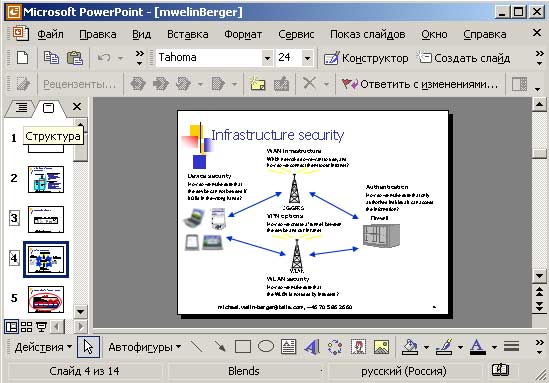
Task: Click the delete comment X icon
Action: click(x=309, y=83)
